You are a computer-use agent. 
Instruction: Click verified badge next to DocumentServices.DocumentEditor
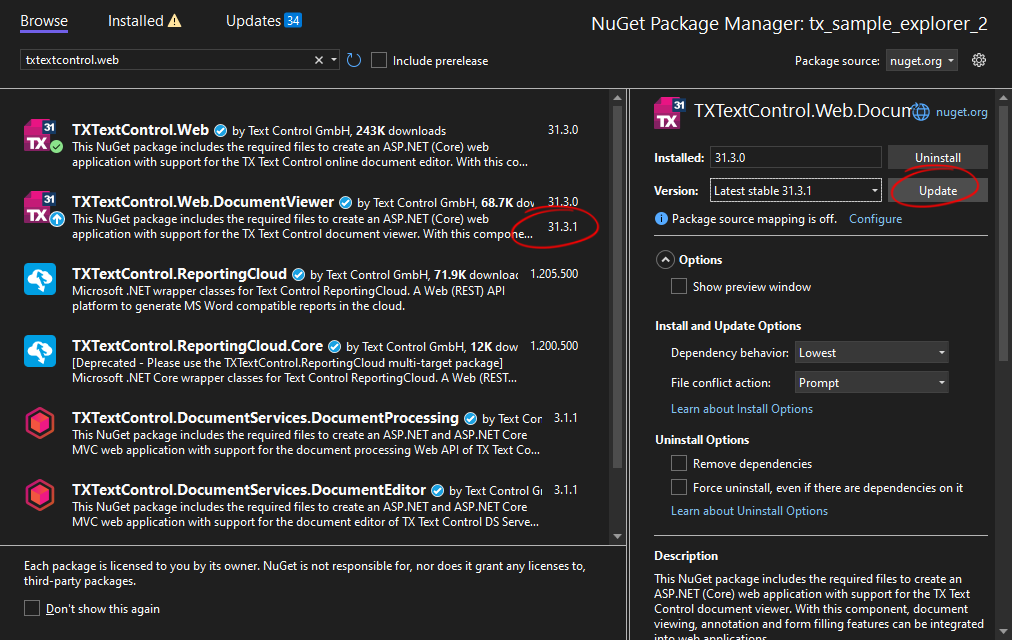pyautogui.click(x=438, y=490)
